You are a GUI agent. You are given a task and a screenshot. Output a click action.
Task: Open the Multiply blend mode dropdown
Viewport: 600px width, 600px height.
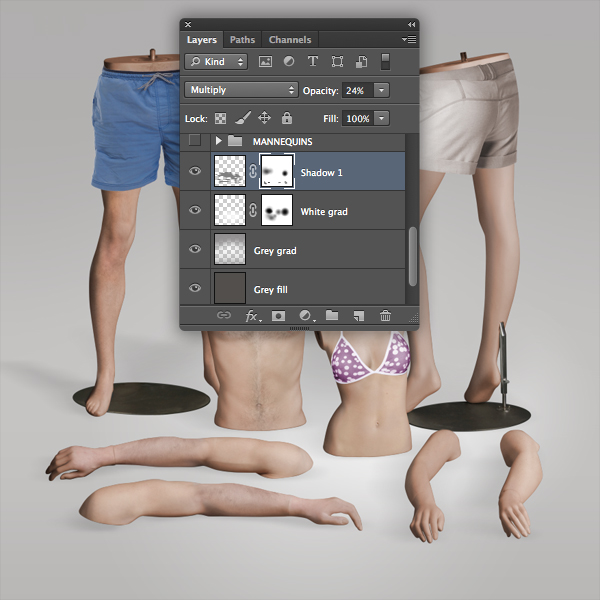[241, 90]
